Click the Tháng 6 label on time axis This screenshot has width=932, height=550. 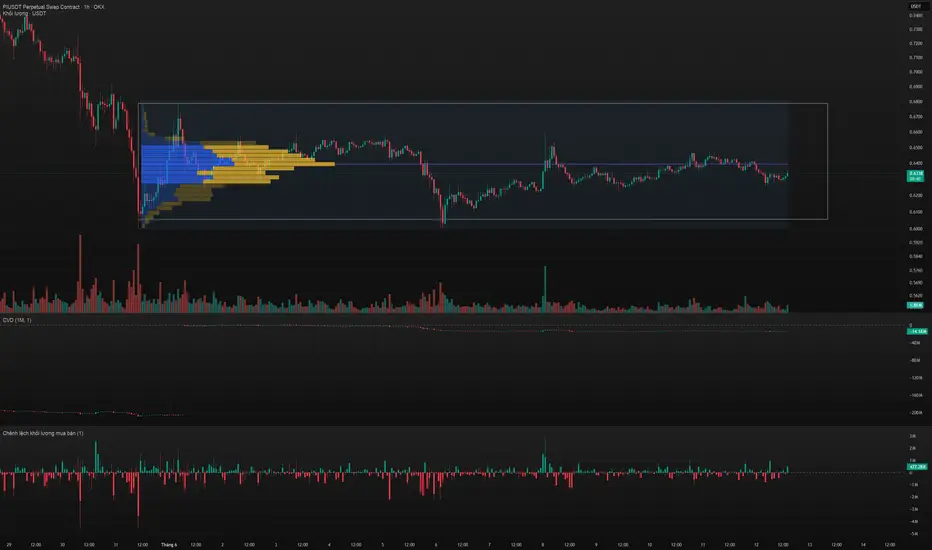pyautogui.click(x=169, y=545)
